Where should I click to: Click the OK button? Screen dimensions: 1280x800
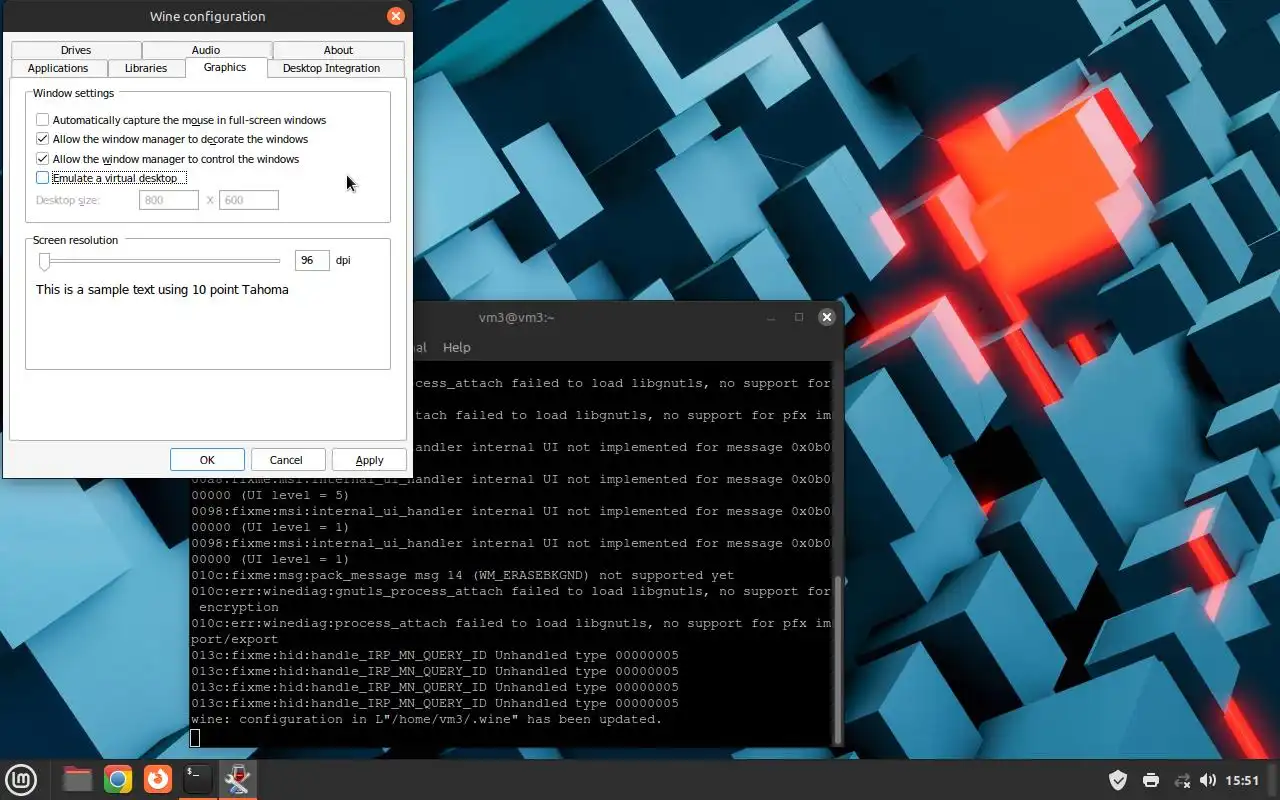click(x=207, y=460)
